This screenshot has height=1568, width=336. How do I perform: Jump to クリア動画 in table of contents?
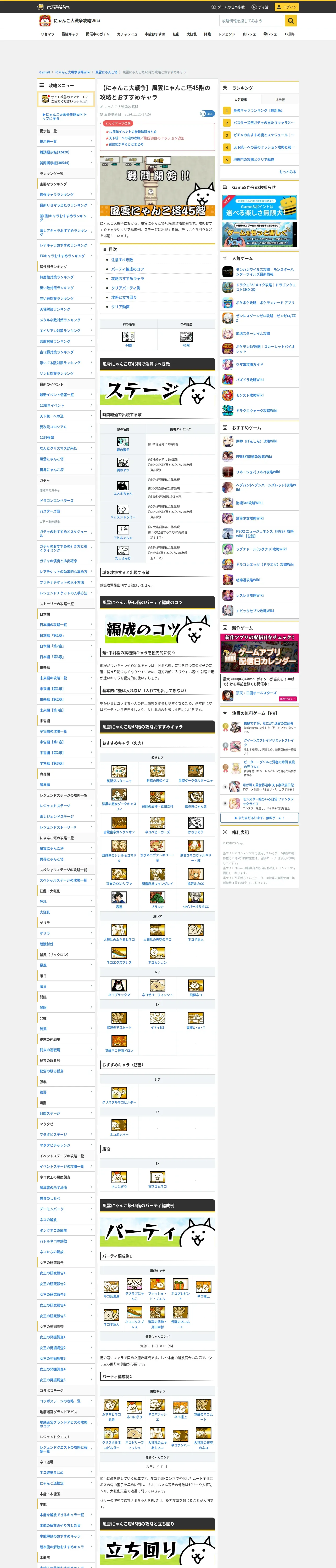(120, 307)
